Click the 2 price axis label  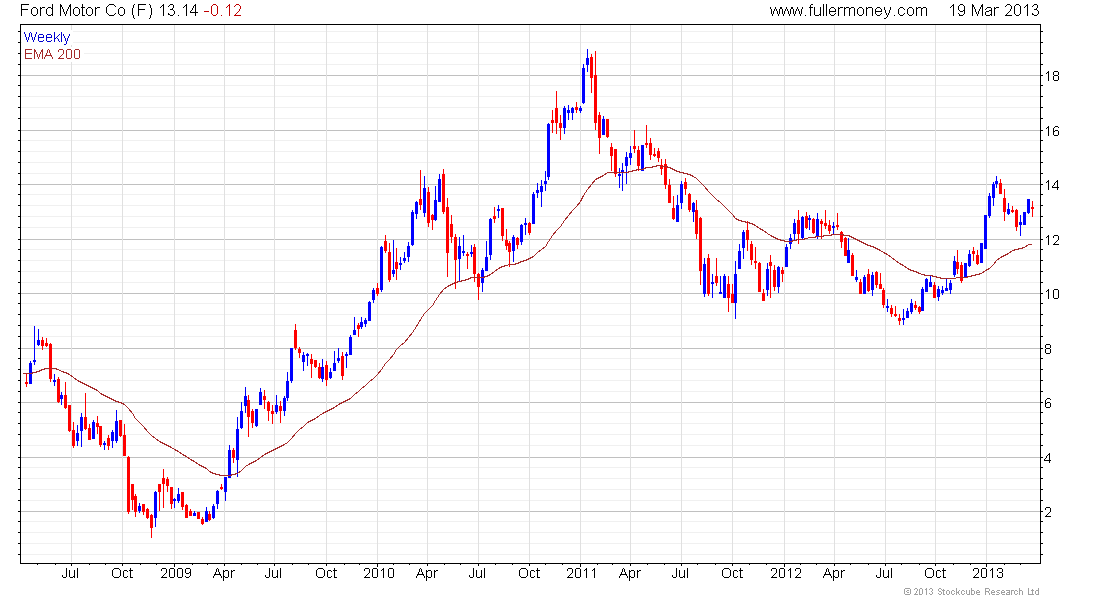pyautogui.click(x=1048, y=512)
